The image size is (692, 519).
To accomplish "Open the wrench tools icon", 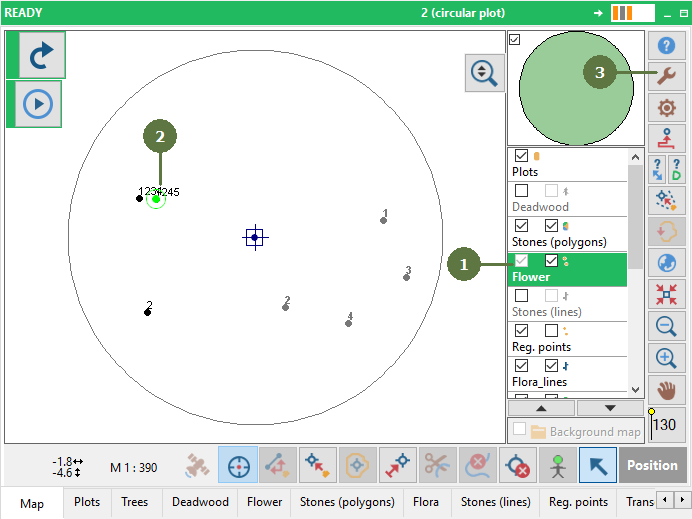I will [666, 76].
